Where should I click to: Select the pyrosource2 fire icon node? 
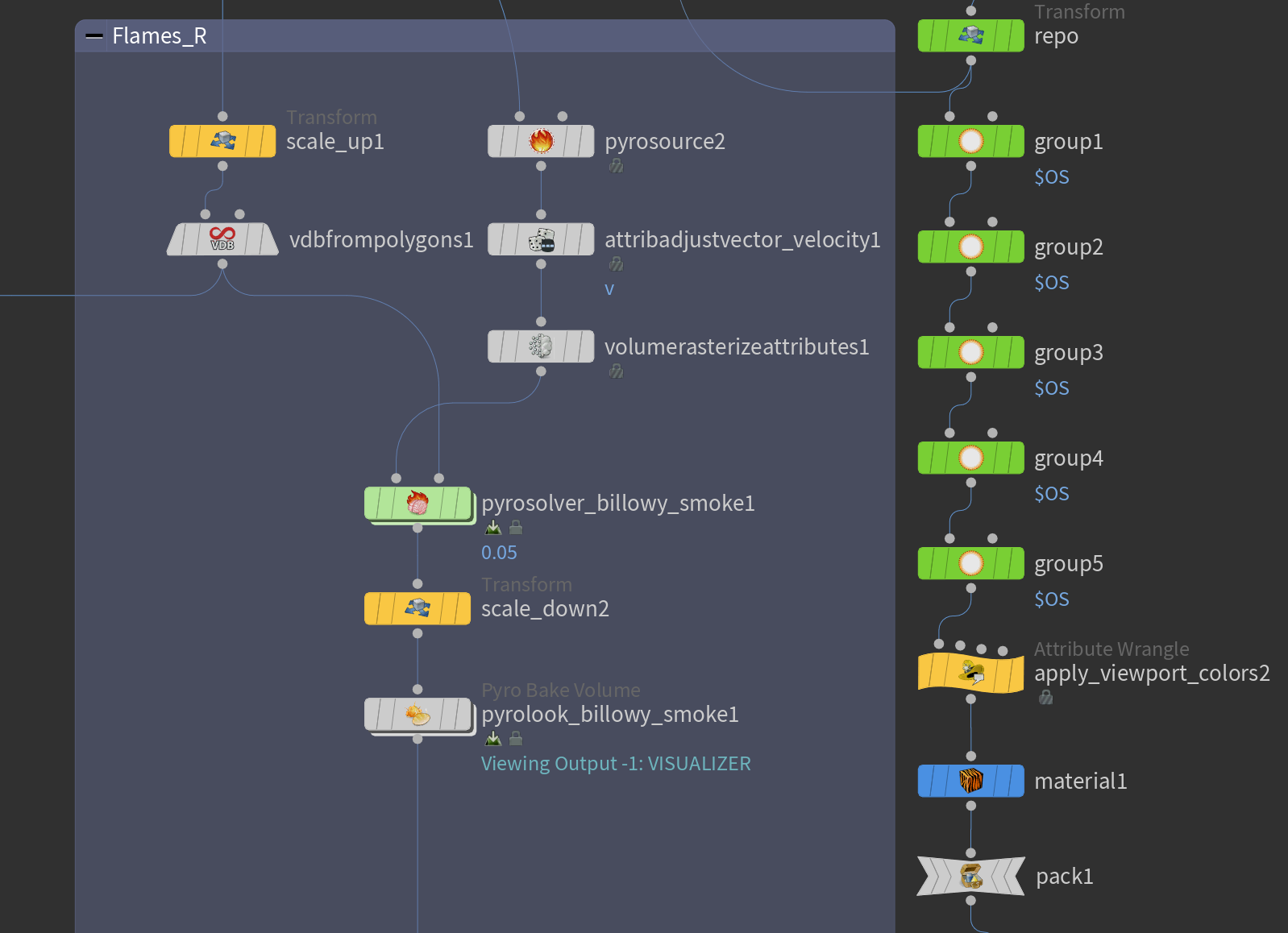[x=541, y=141]
